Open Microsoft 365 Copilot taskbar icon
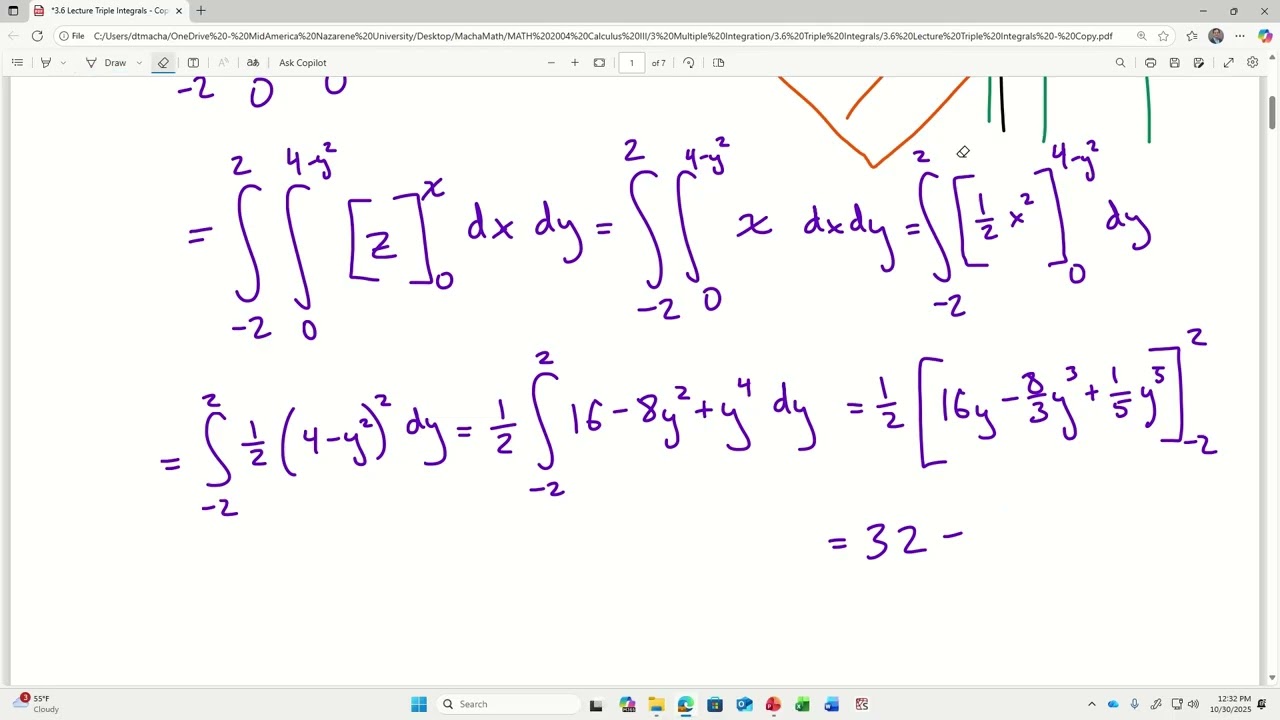1280x720 pixels. (x=627, y=704)
